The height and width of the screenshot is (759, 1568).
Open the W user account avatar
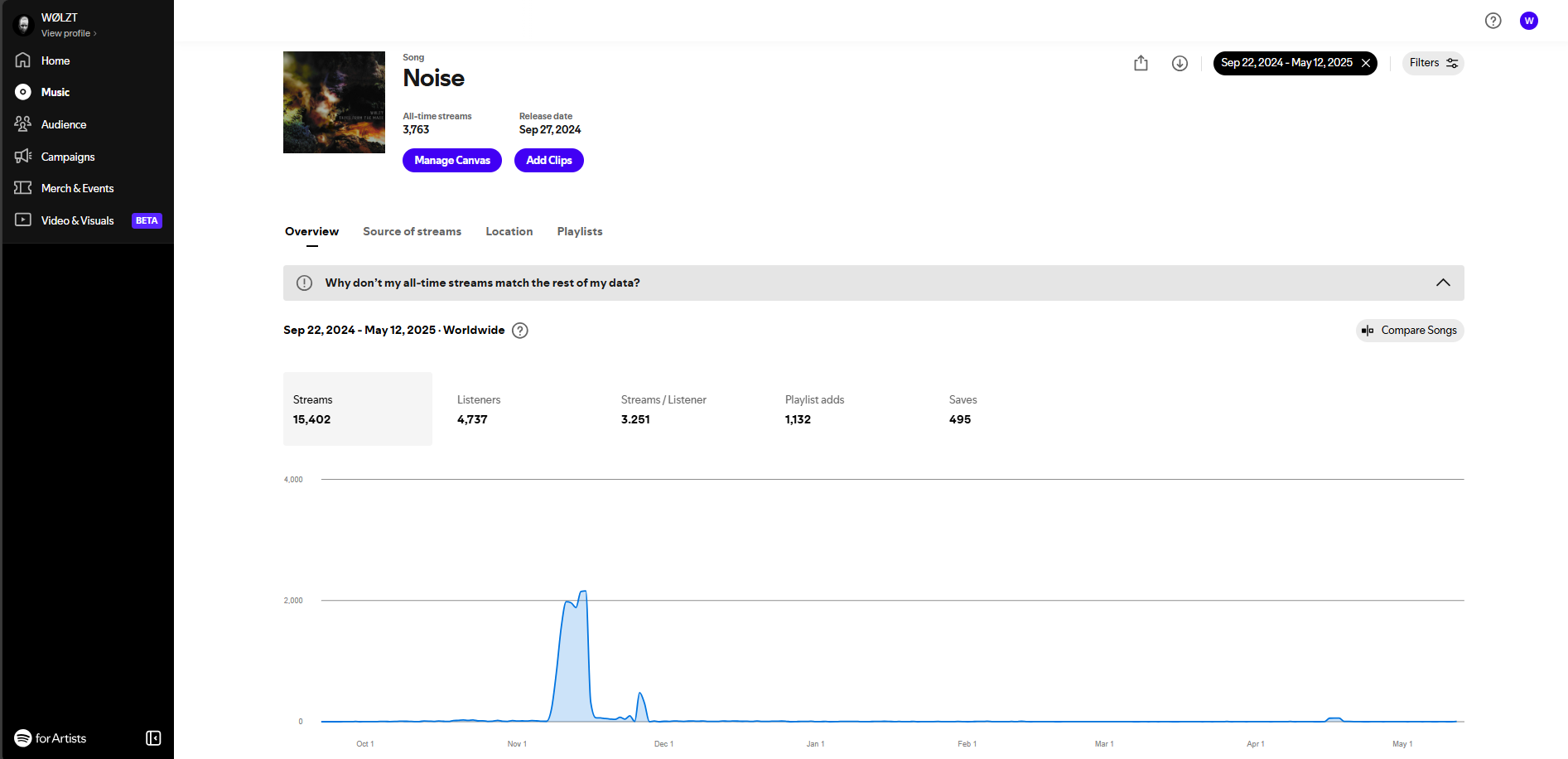[x=1529, y=21]
